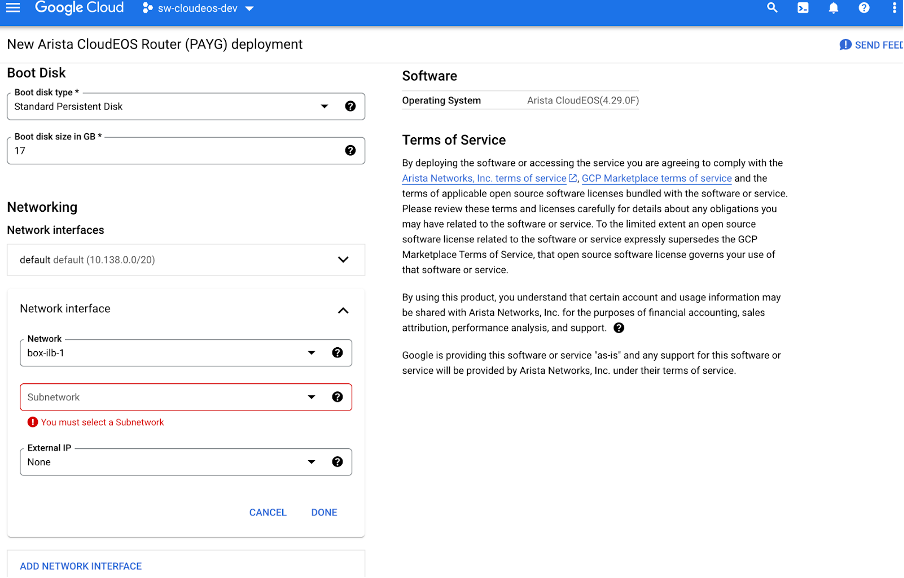Click the help icon after usage information paragraph
This screenshot has height=578, width=904.
[619, 328]
